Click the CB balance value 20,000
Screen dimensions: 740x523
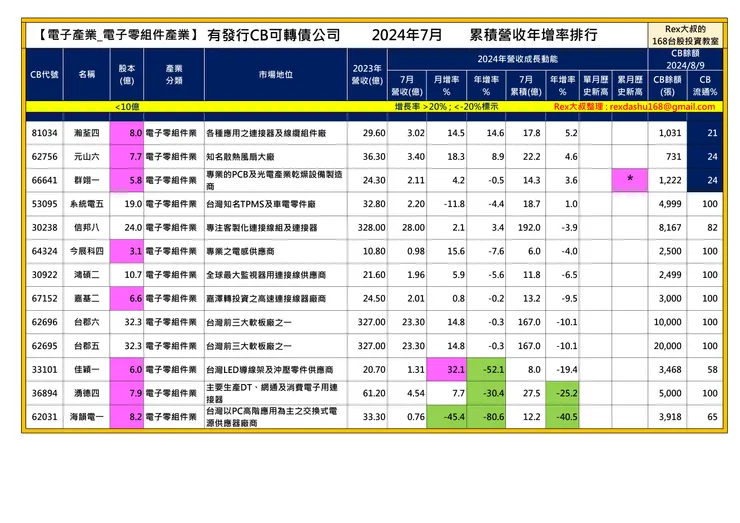point(667,346)
